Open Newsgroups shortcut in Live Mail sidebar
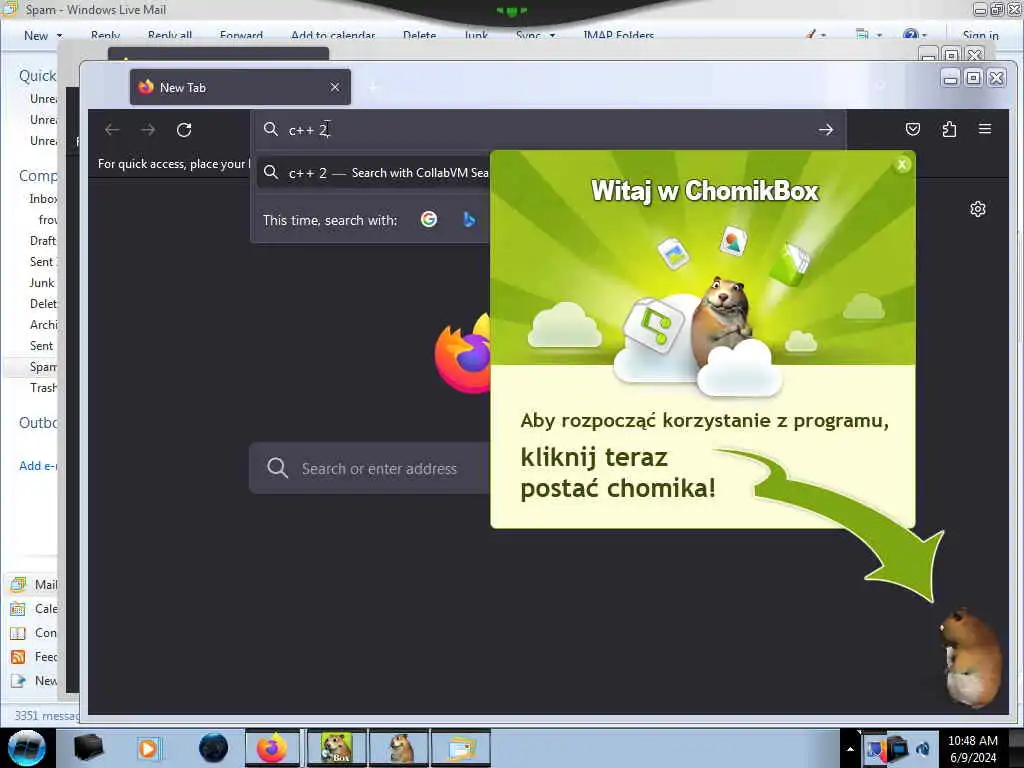 coord(35,681)
